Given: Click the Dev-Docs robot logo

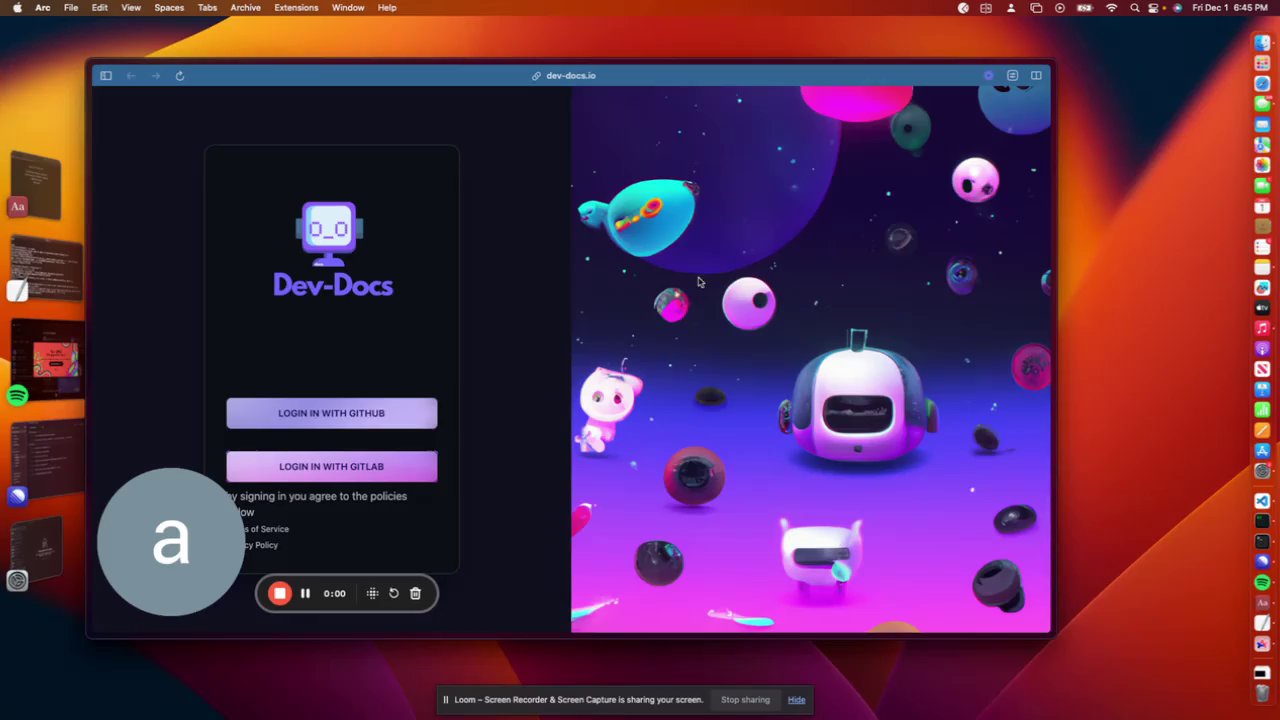Looking at the screenshot, I should click(x=330, y=234).
